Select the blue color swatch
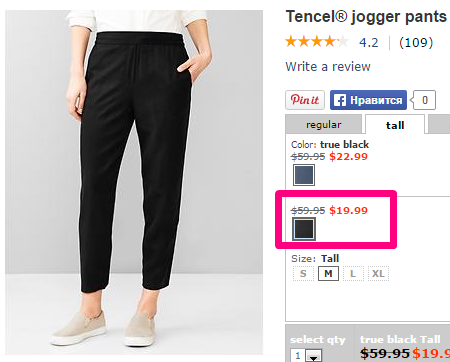Image resolution: width=450 pixels, height=362 pixels. [x=304, y=175]
